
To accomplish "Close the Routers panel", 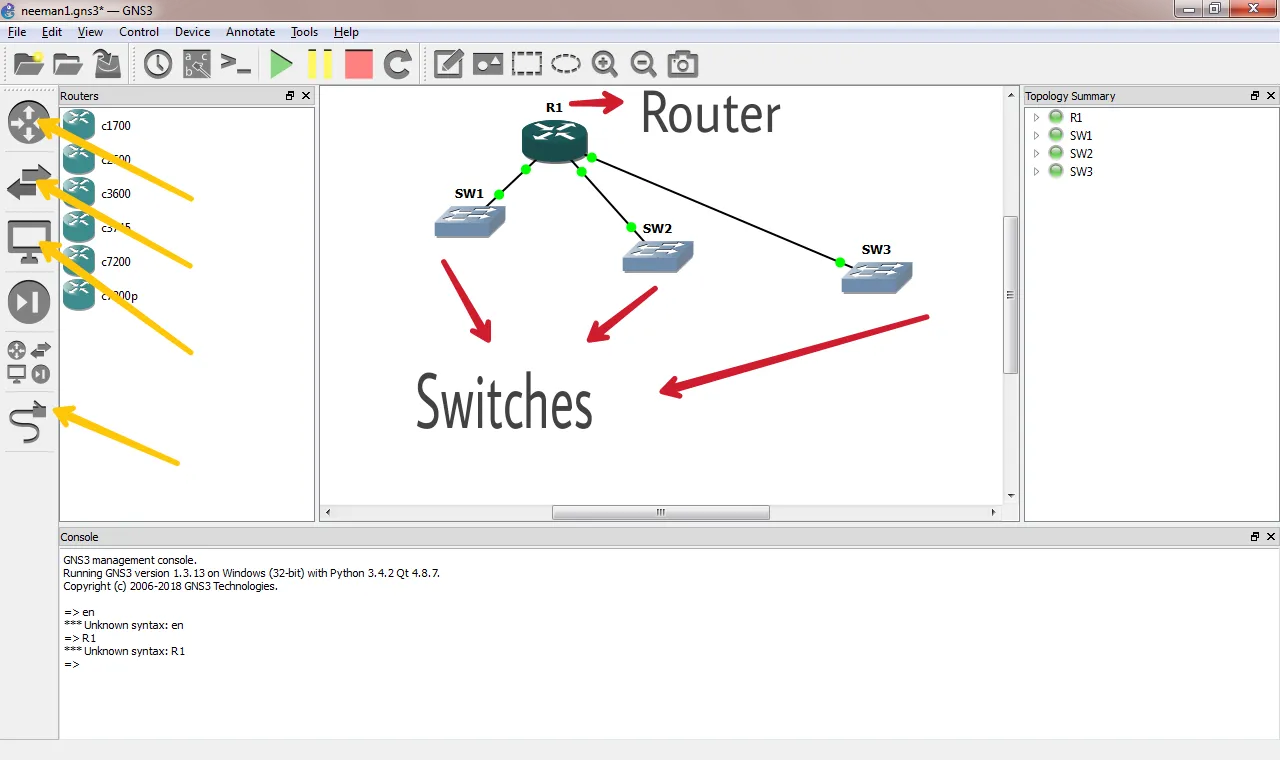I will [x=306, y=96].
